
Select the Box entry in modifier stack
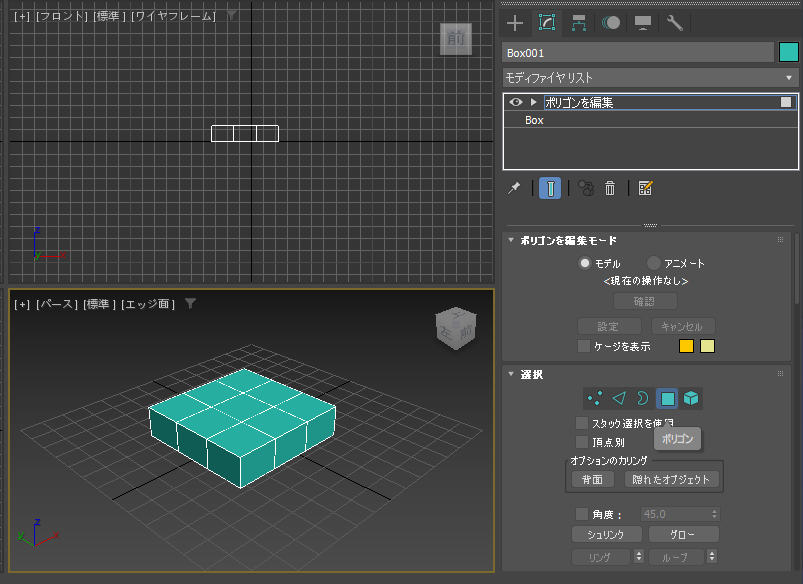pos(650,120)
